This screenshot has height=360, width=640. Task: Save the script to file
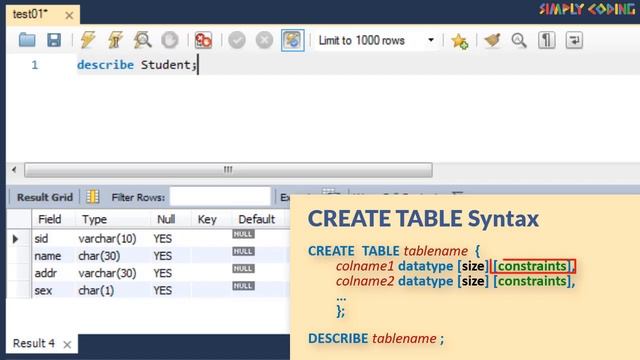tap(54, 40)
